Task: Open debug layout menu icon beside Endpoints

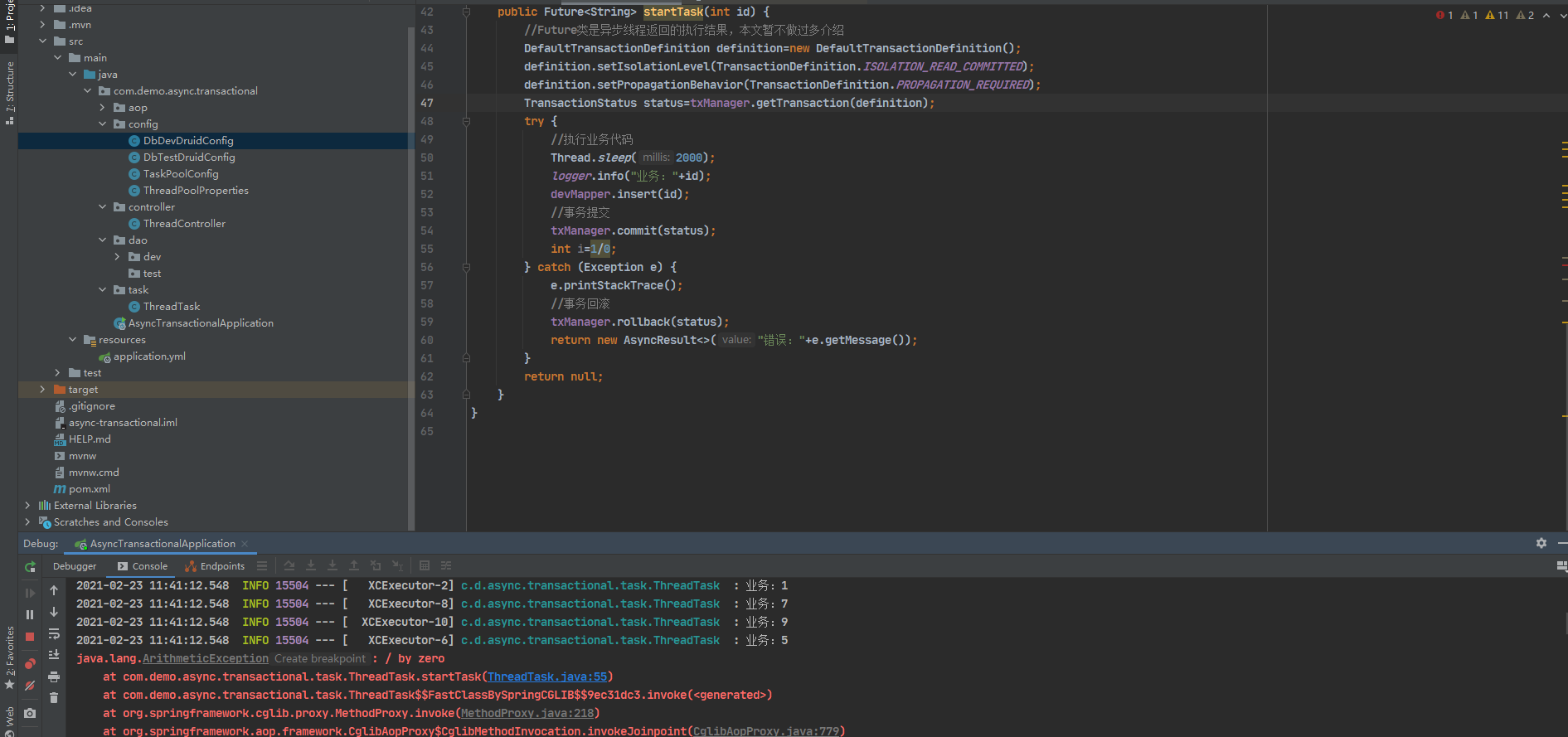Action: click(x=262, y=566)
